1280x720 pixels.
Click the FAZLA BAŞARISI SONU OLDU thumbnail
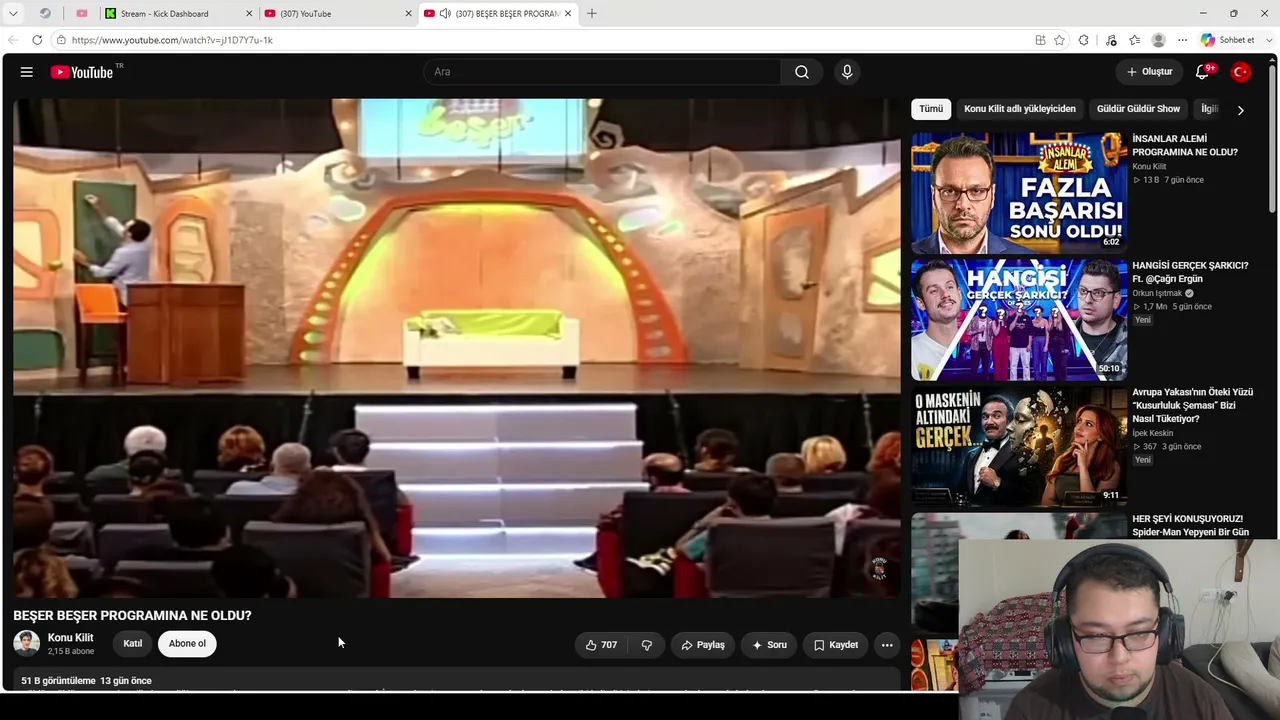[1019, 193]
